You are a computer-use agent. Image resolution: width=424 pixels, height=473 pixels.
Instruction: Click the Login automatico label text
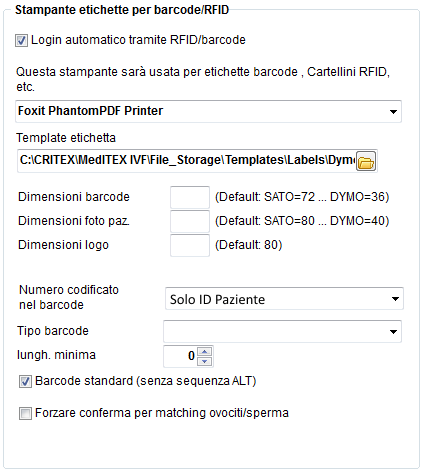coord(138,40)
